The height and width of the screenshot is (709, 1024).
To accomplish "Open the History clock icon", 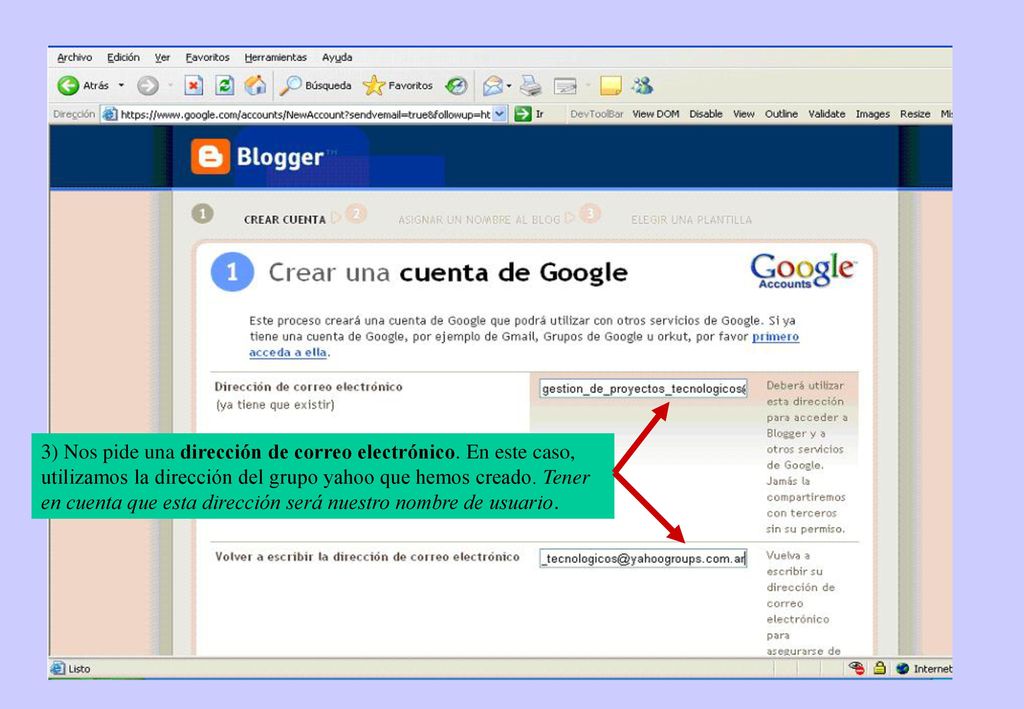I will [x=456, y=86].
